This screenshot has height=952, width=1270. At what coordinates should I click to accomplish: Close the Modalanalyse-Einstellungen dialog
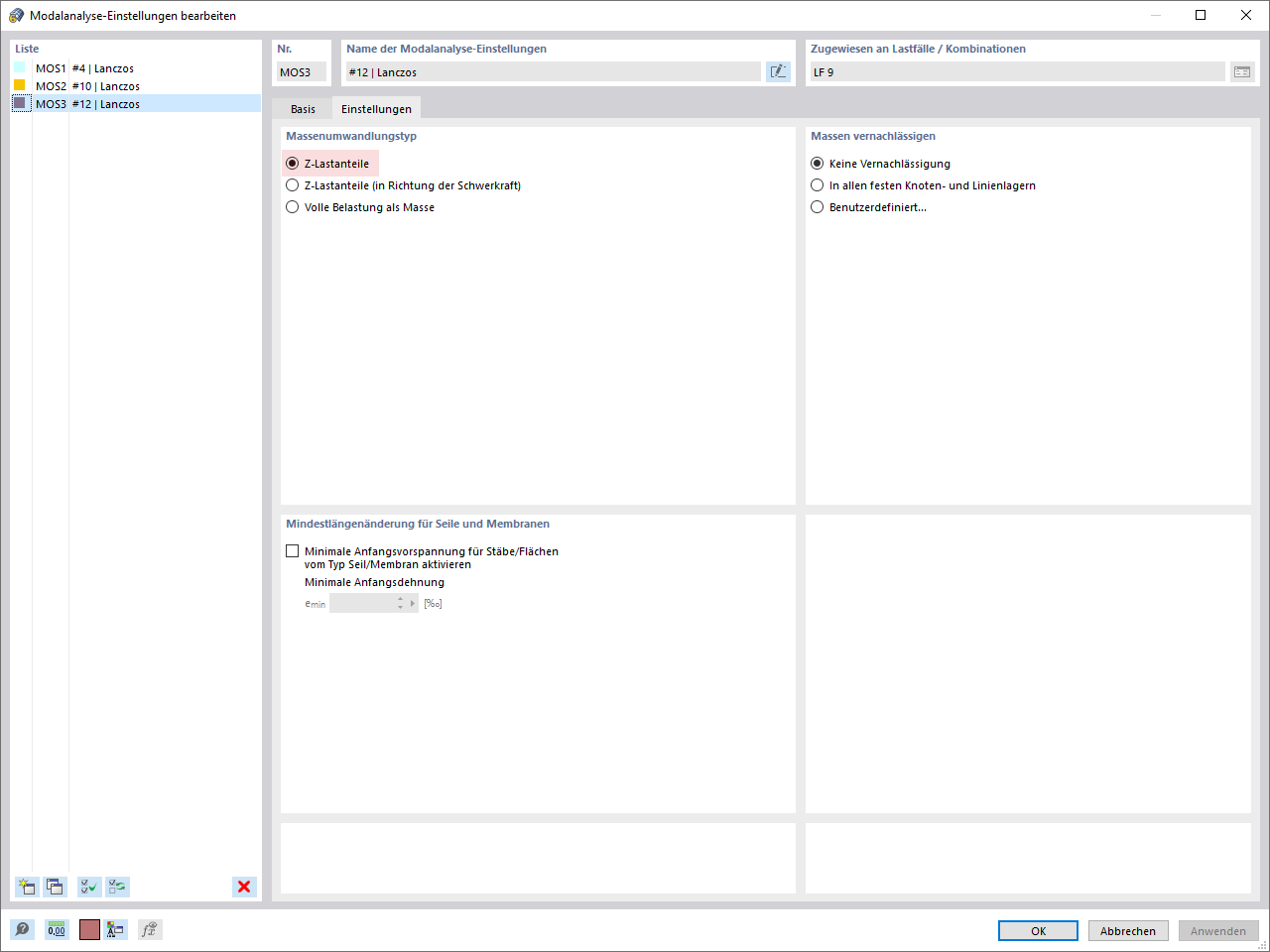click(x=1246, y=15)
